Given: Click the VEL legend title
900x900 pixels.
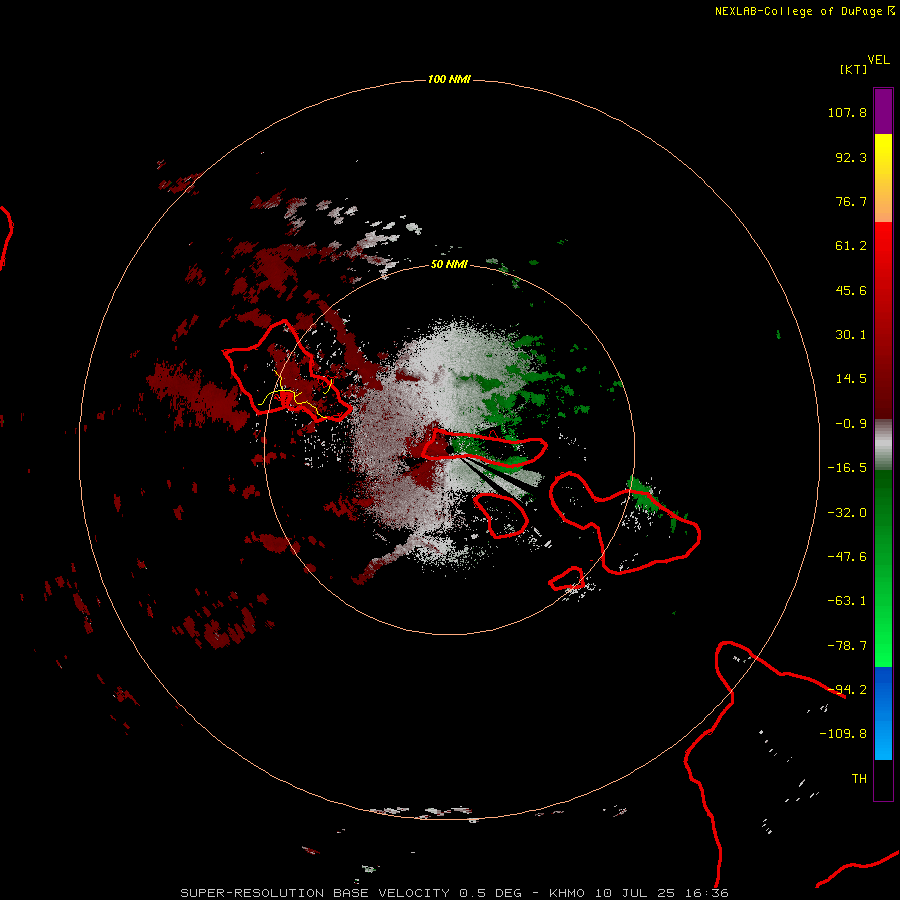Looking at the screenshot, I should tap(878, 60).
